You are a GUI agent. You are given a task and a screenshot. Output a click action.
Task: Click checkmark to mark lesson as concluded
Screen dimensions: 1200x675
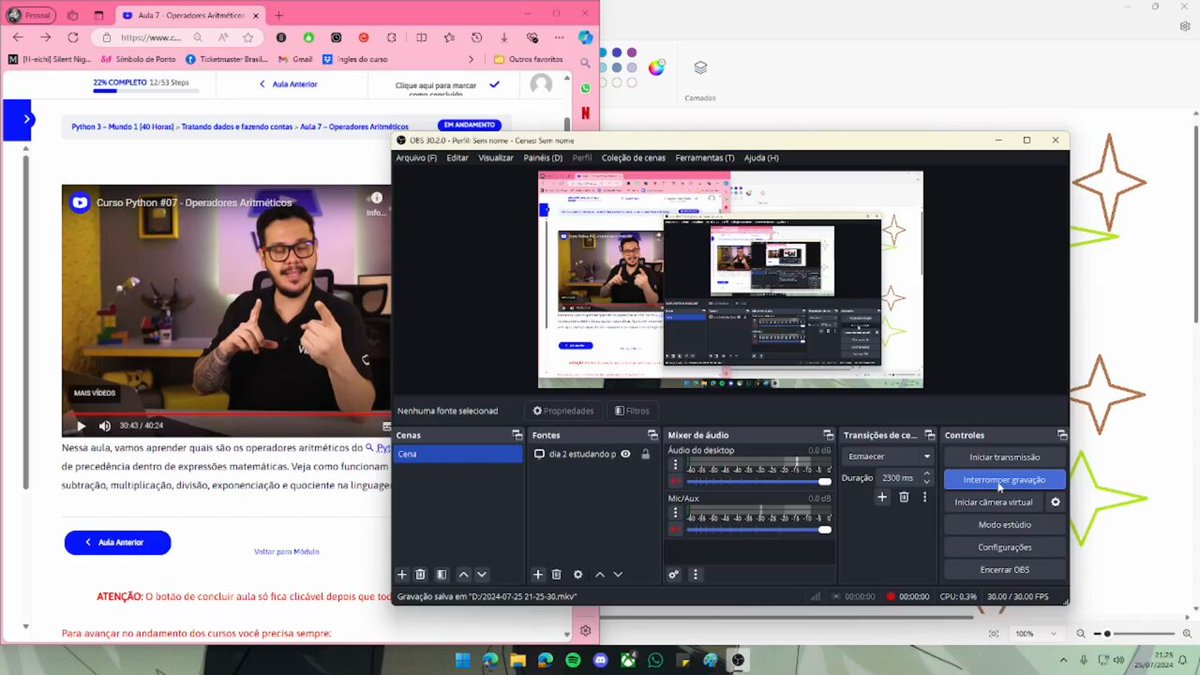pos(494,85)
